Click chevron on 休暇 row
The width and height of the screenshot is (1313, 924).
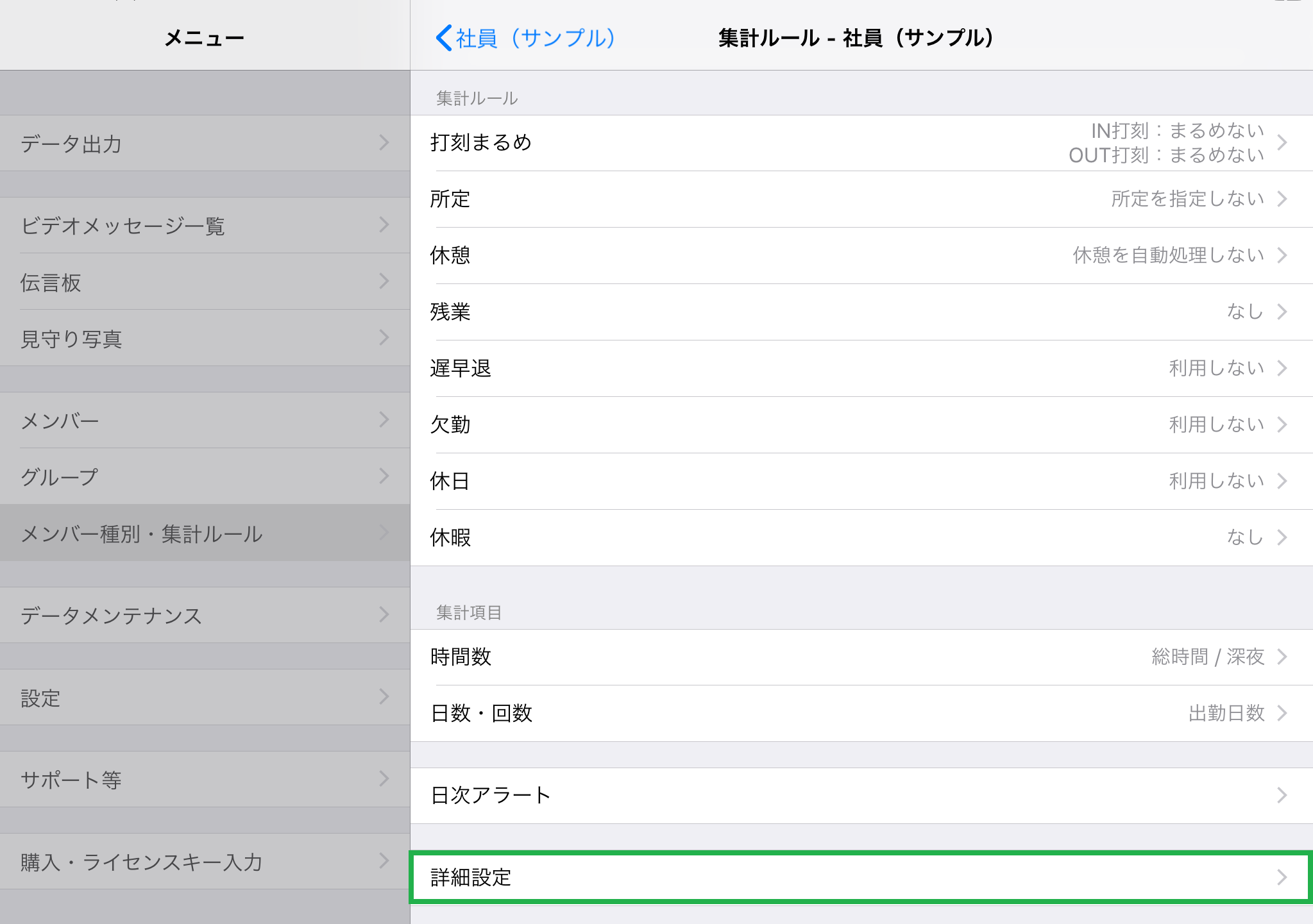[1282, 537]
